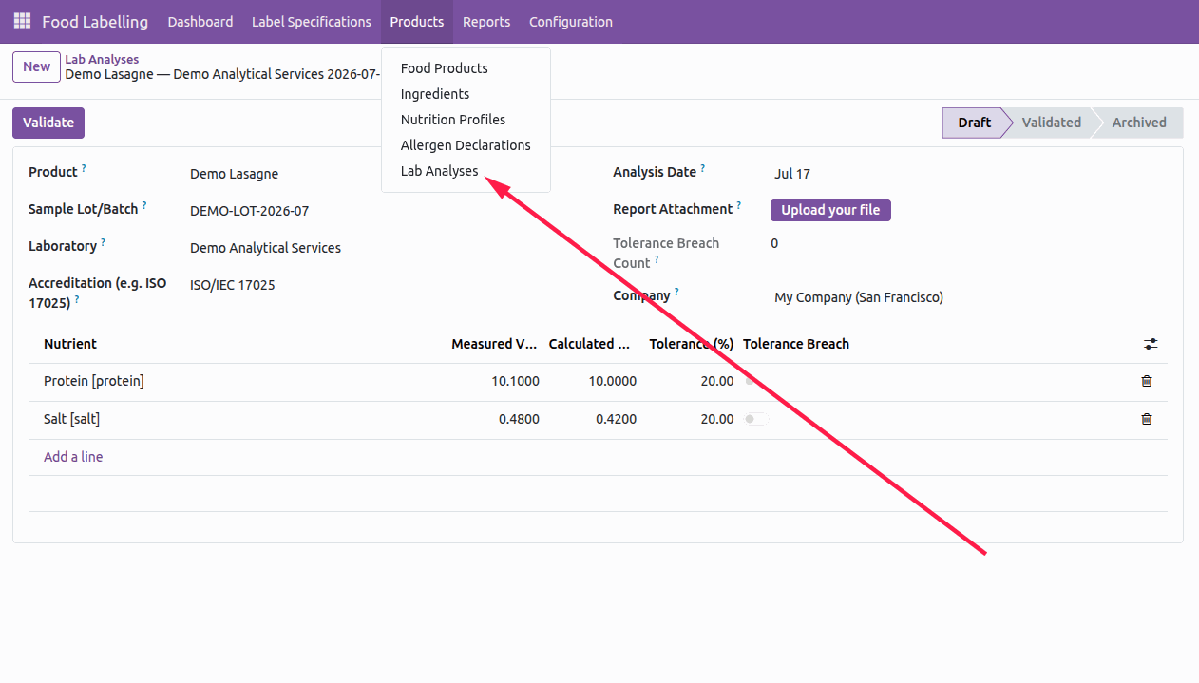Open the Reports menu
This screenshot has width=1199, height=683.
pyautogui.click(x=486, y=21)
